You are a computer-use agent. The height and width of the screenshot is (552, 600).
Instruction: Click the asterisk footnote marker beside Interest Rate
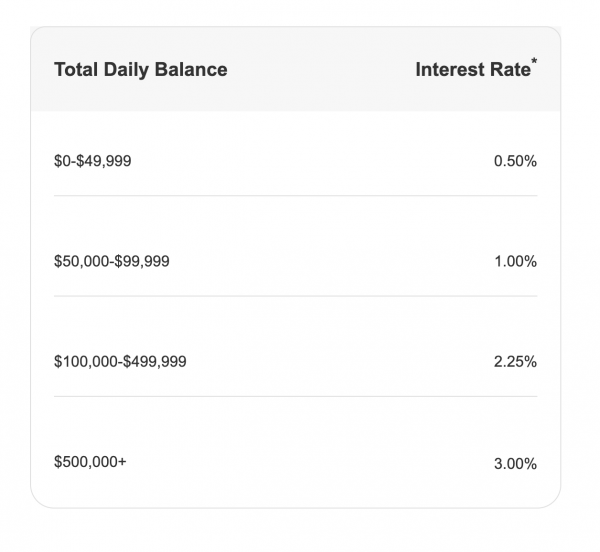tap(534, 64)
